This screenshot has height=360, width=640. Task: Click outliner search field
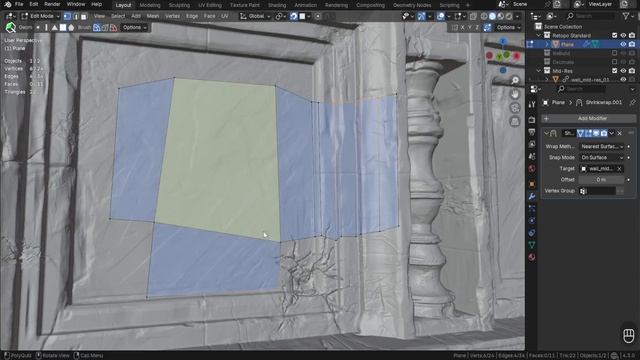pyautogui.click(x=591, y=16)
